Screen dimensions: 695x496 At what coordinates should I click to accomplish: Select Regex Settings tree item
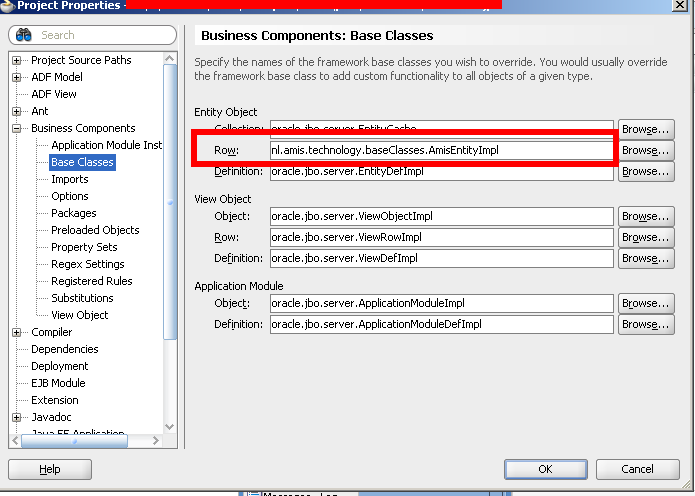tap(88, 264)
